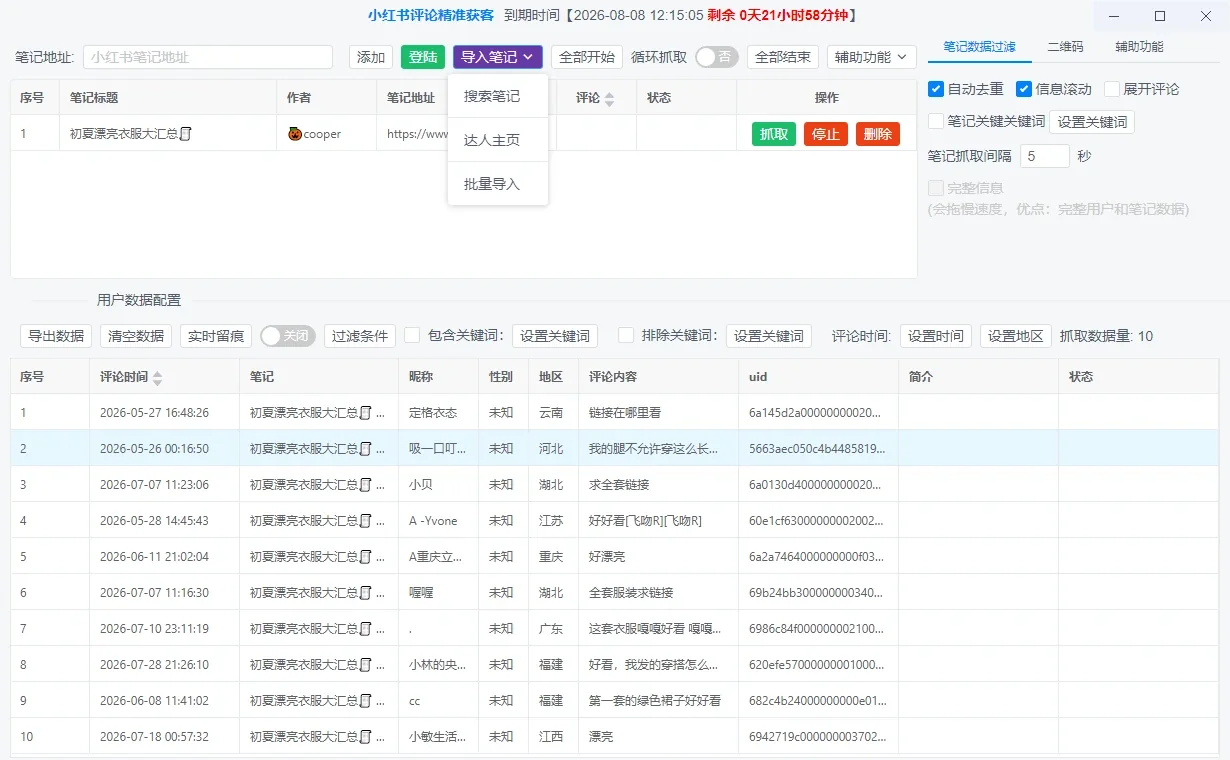Enable the 笔记关键关键词 checkbox
This screenshot has height=760, width=1230.
(936, 121)
